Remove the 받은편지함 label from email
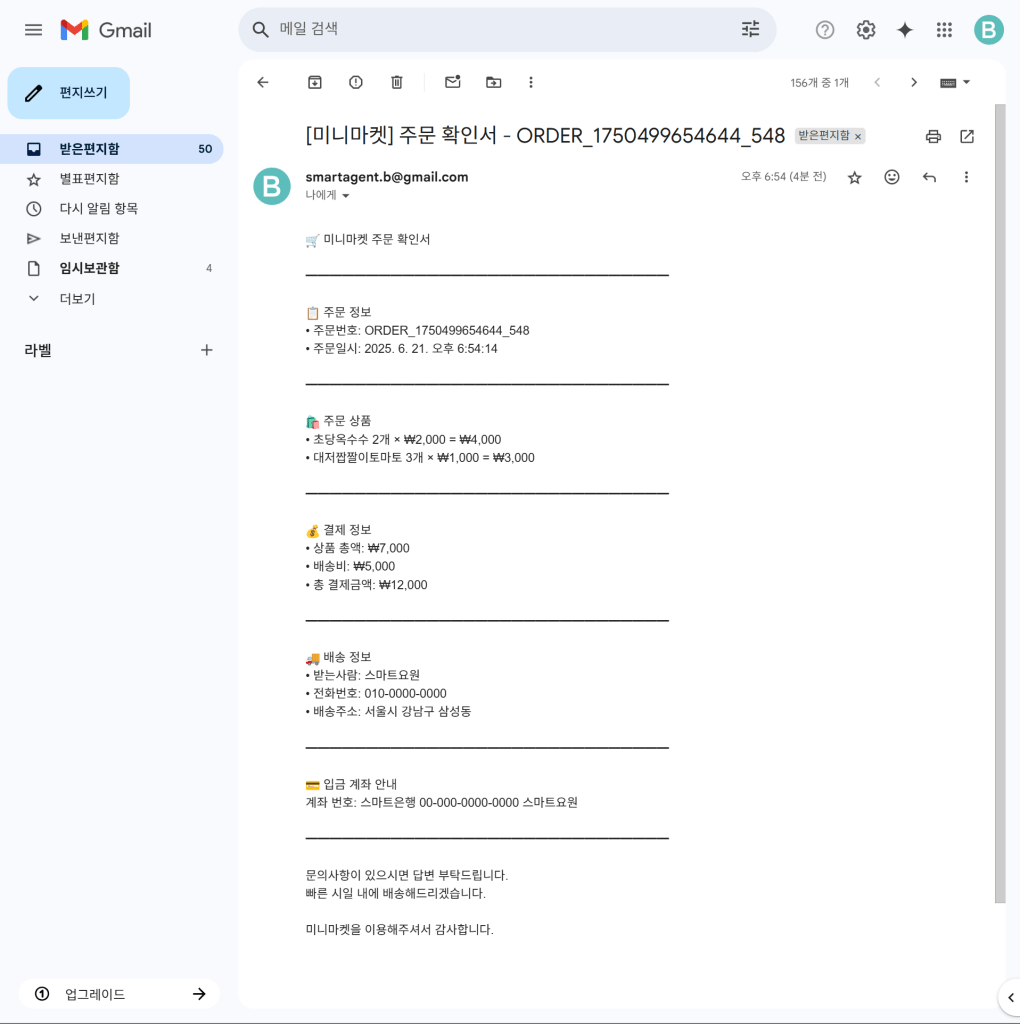This screenshot has height=1024, width=1020. point(858,137)
